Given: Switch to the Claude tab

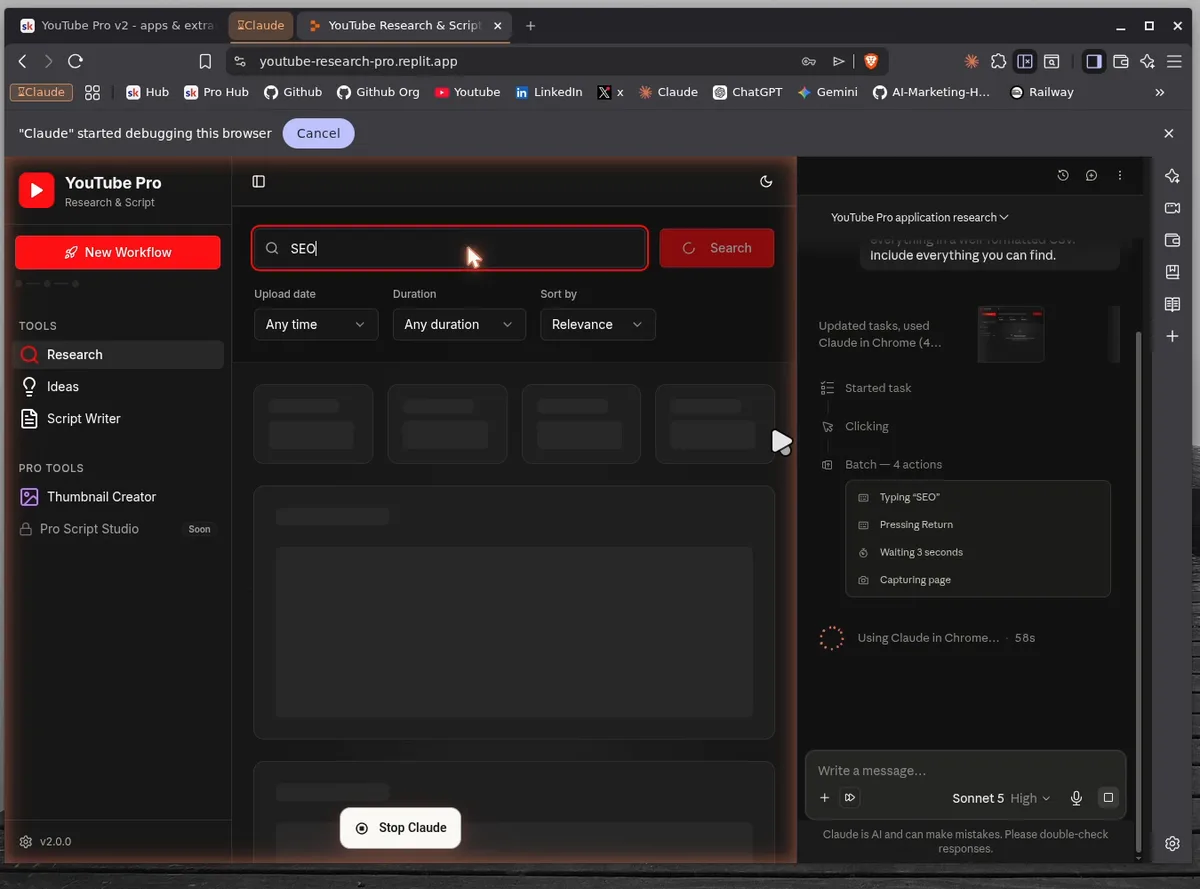Looking at the screenshot, I should point(260,25).
